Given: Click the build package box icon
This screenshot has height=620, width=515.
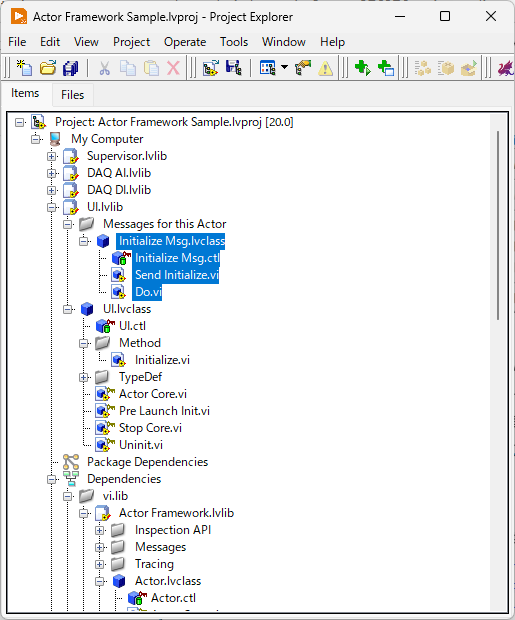Looking at the screenshot, I should click(446, 68).
